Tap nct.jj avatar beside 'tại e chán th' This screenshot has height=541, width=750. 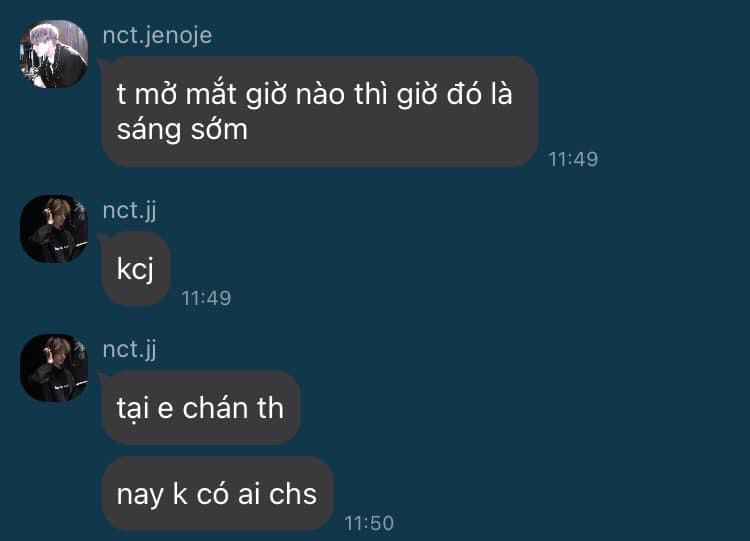pos(54,368)
